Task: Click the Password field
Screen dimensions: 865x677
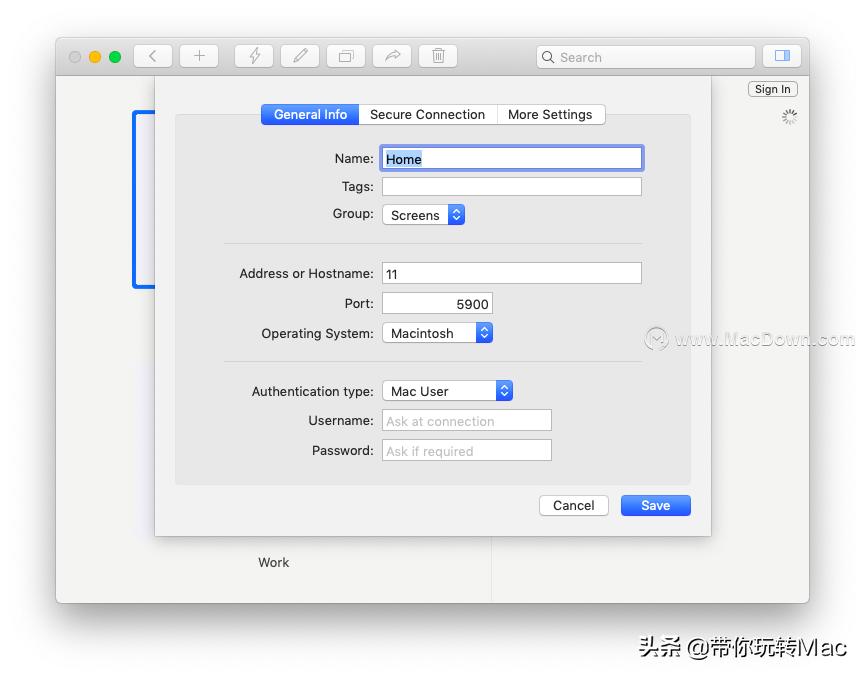Action: (467, 450)
